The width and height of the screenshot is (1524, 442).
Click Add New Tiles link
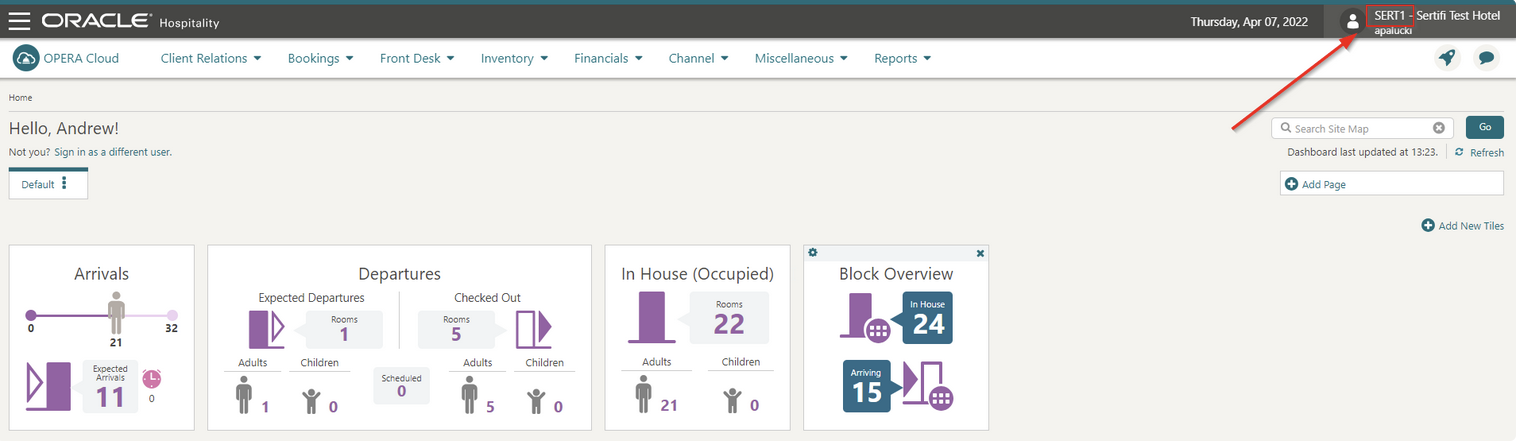pyautogui.click(x=1470, y=226)
